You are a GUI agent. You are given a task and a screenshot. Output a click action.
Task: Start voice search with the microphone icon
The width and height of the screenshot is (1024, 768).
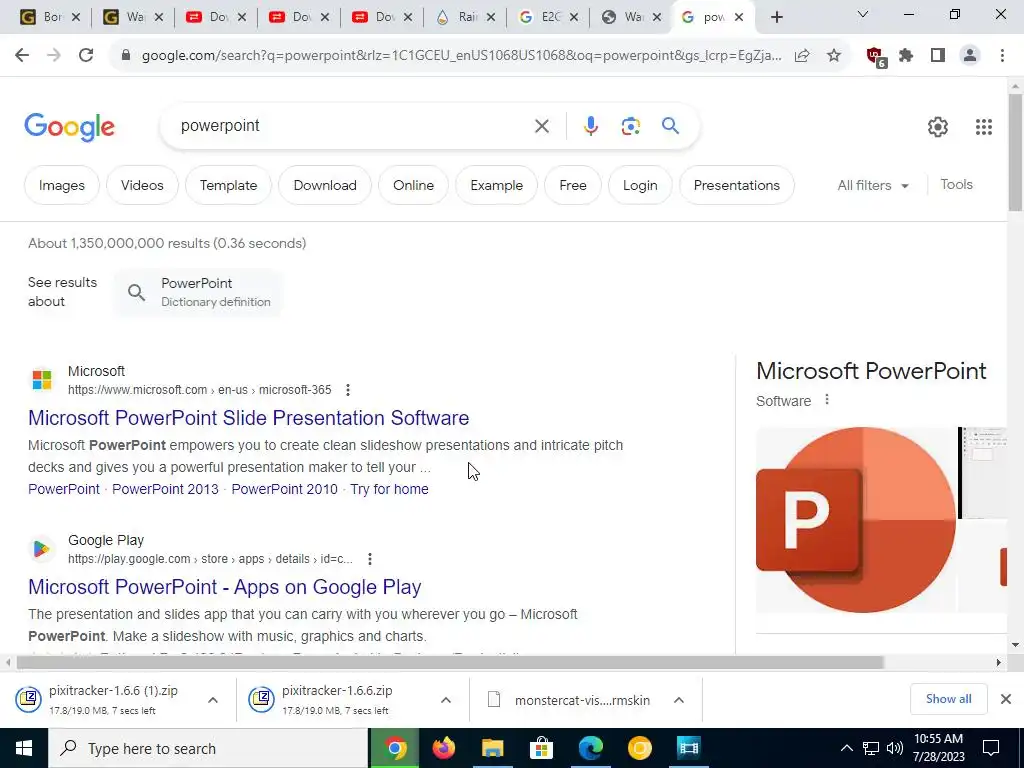point(590,125)
